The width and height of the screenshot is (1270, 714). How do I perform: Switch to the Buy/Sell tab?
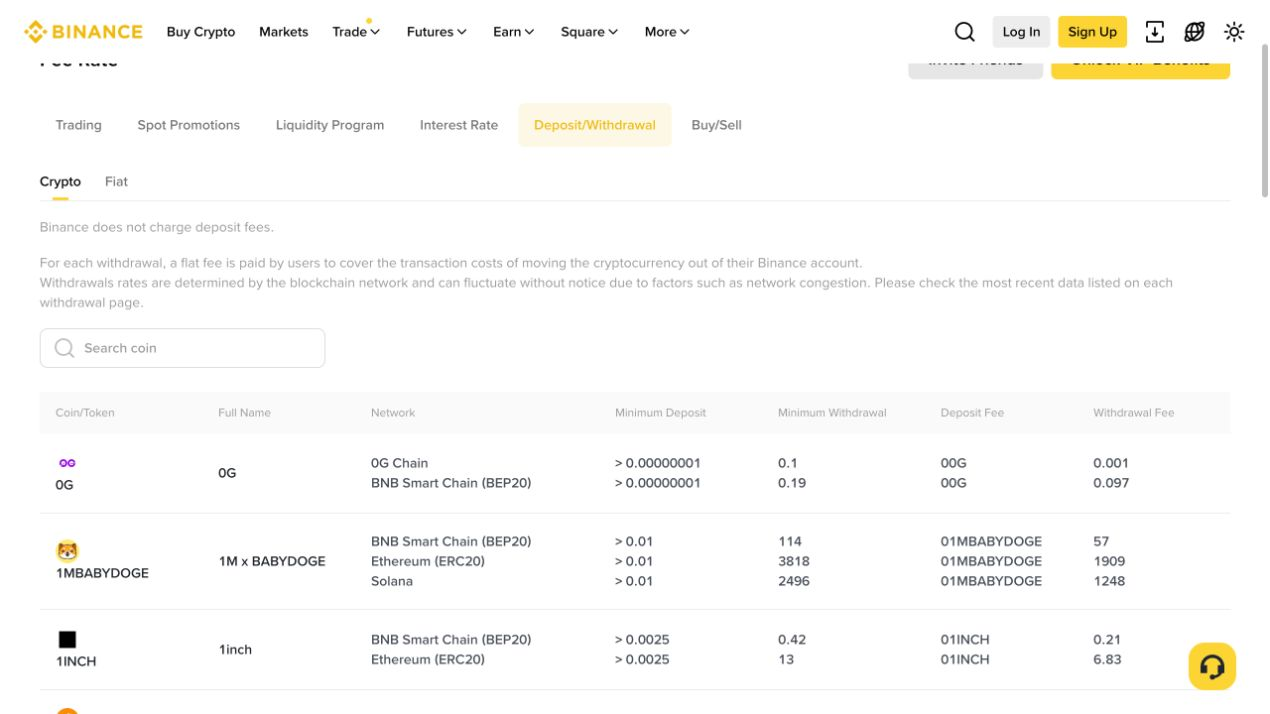(716, 125)
